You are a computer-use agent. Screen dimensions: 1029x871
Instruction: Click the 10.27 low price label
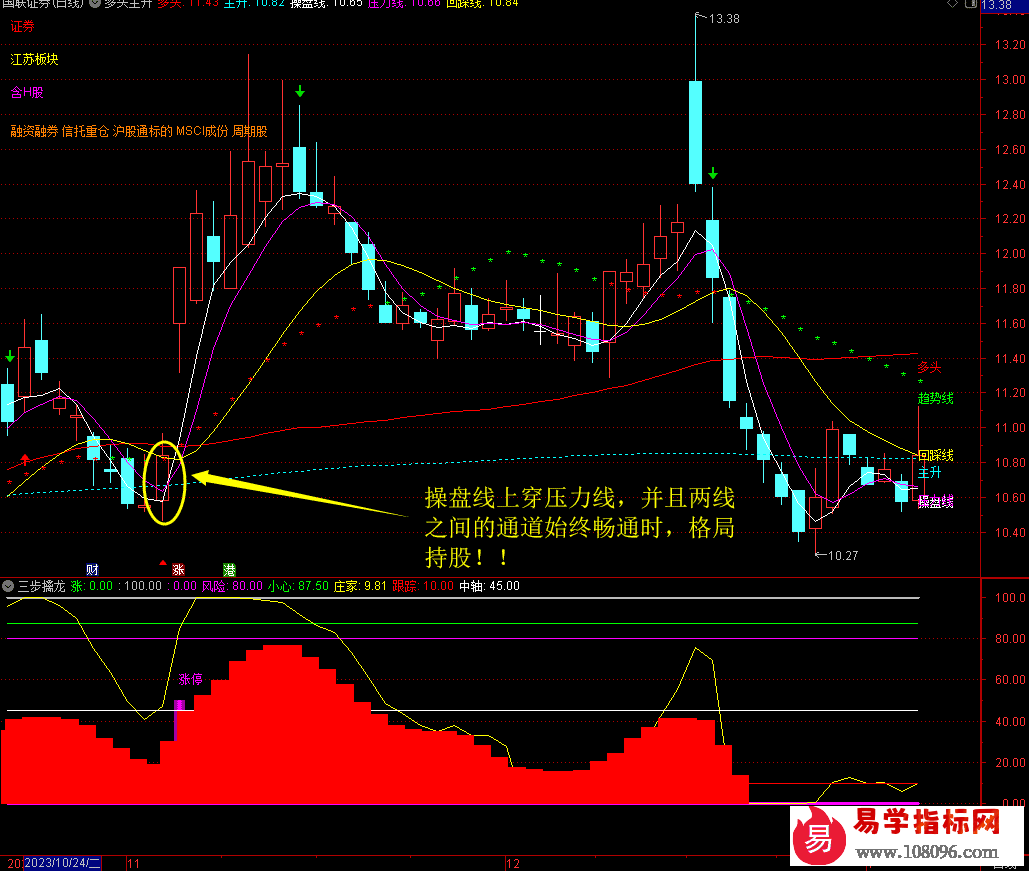click(x=843, y=556)
